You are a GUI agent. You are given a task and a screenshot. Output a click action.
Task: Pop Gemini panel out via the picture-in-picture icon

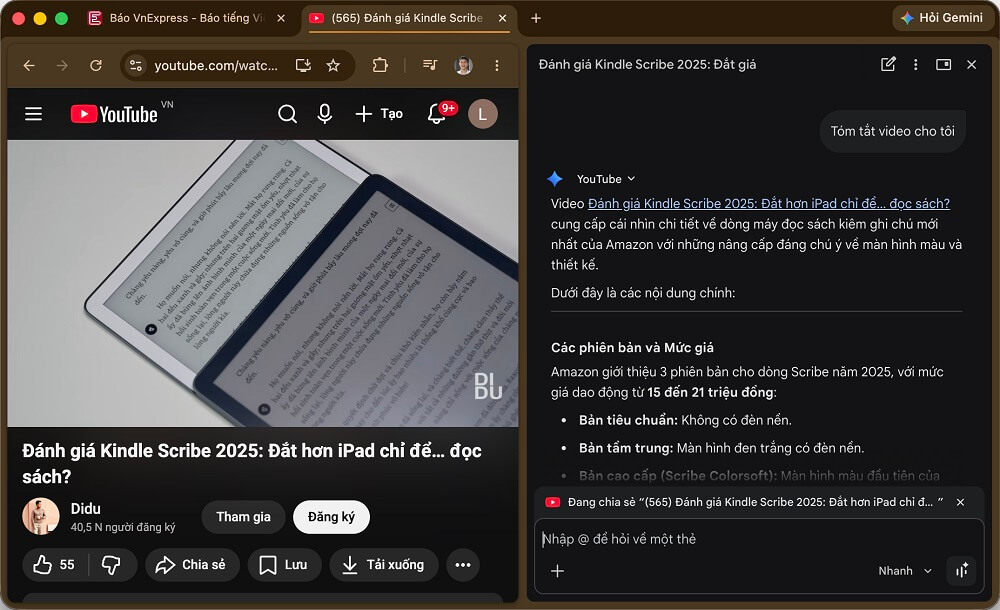(943, 64)
